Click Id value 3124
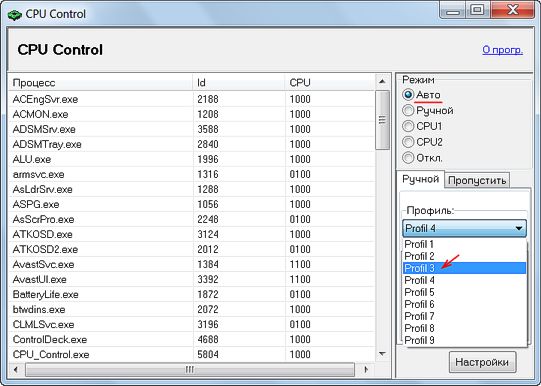 (208, 235)
